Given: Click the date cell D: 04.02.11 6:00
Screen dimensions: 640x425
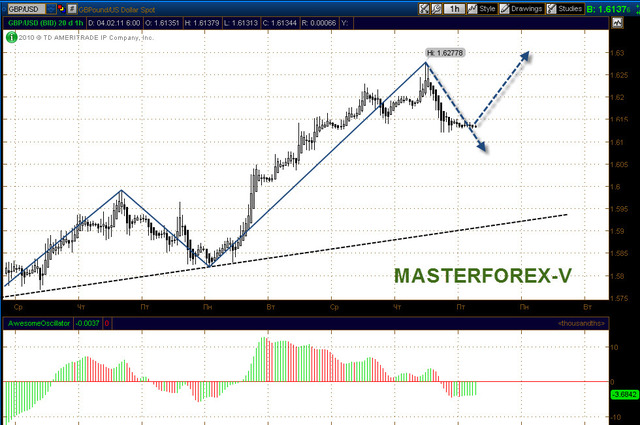Looking at the screenshot, I should coord(114,23).
